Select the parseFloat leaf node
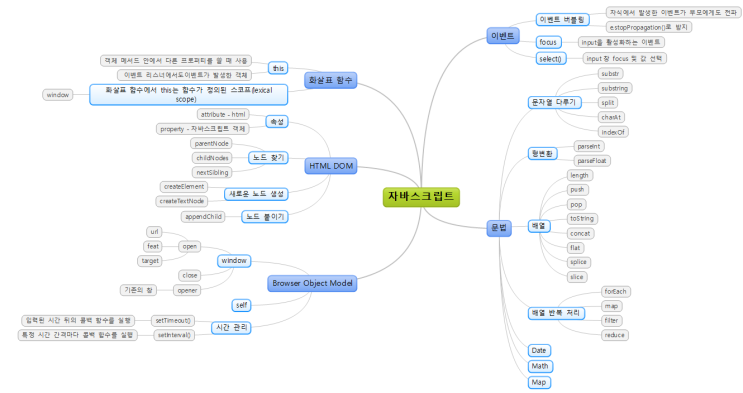Screen dimensions: 743x393 [592, 161]
